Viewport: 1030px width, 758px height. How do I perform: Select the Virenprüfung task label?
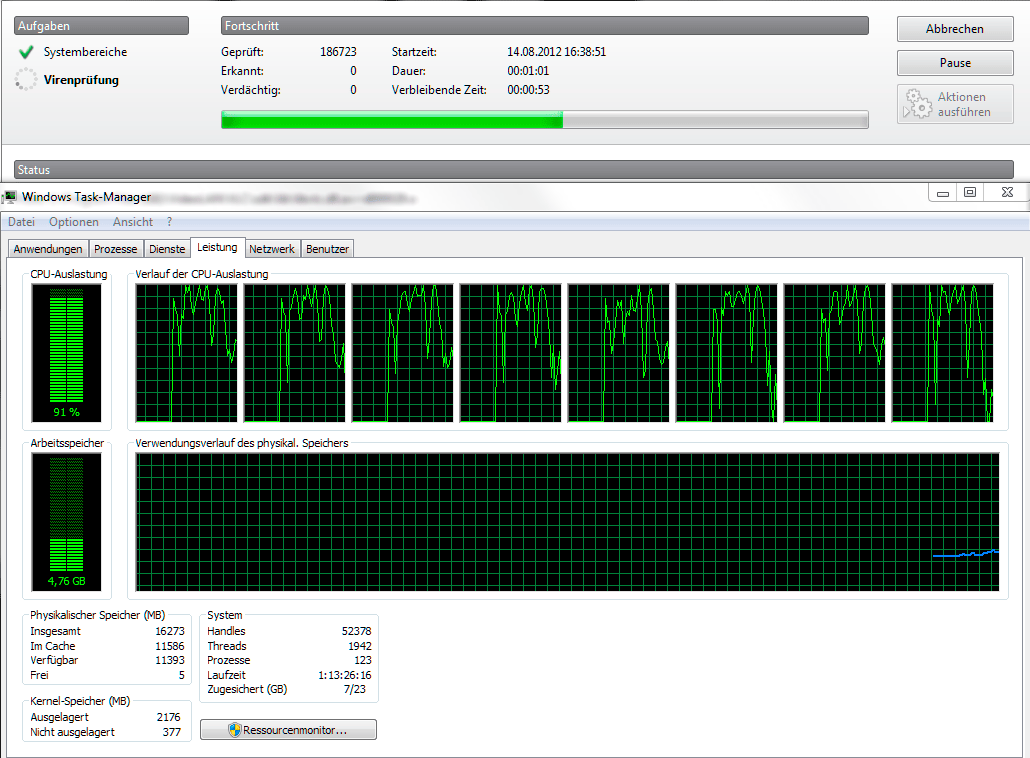click(81, 80)
